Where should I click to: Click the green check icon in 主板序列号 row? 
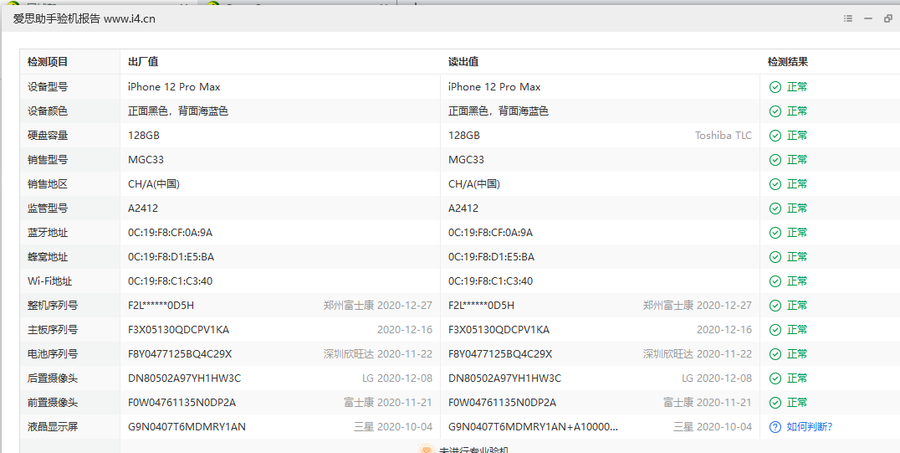point(775,330)
